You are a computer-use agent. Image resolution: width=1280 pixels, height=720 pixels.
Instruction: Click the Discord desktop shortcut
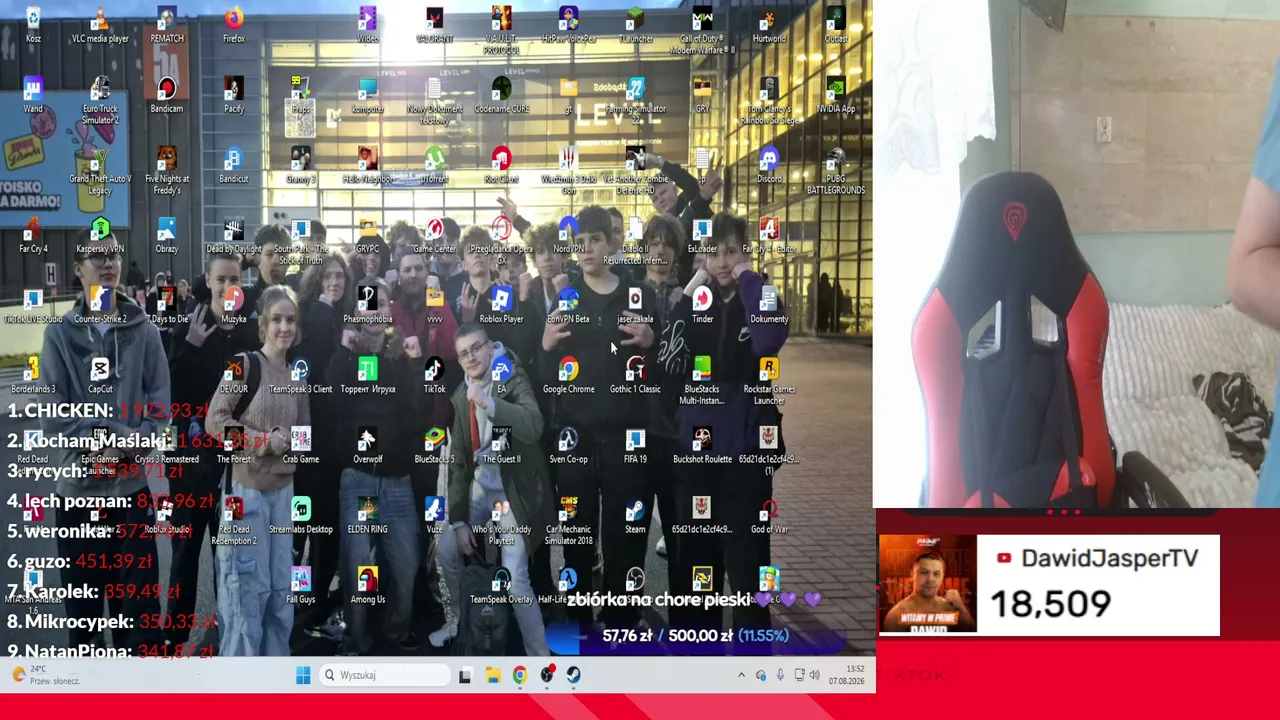point(769,166)
